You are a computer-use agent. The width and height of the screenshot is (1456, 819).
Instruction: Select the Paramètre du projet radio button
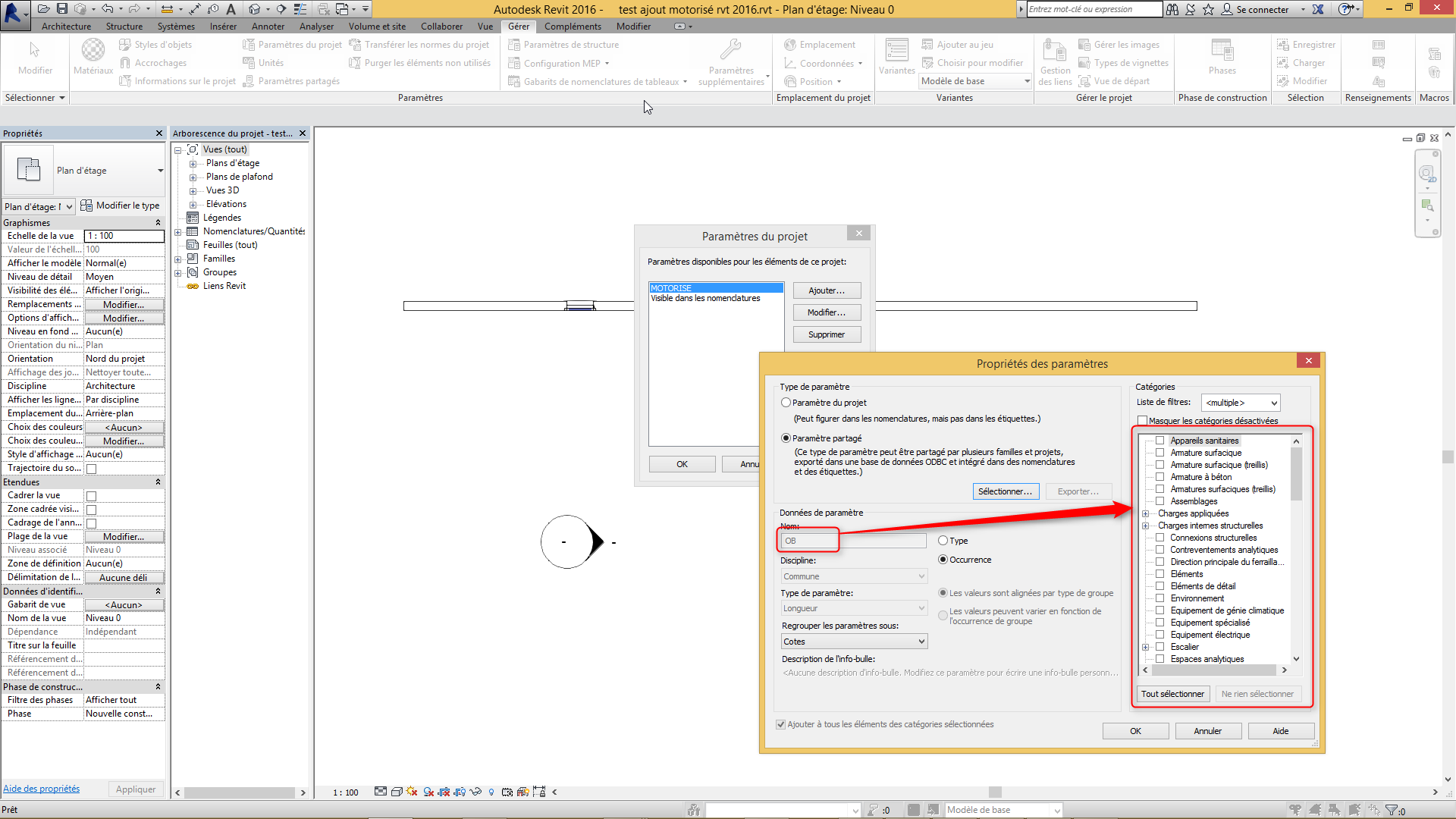786,403
